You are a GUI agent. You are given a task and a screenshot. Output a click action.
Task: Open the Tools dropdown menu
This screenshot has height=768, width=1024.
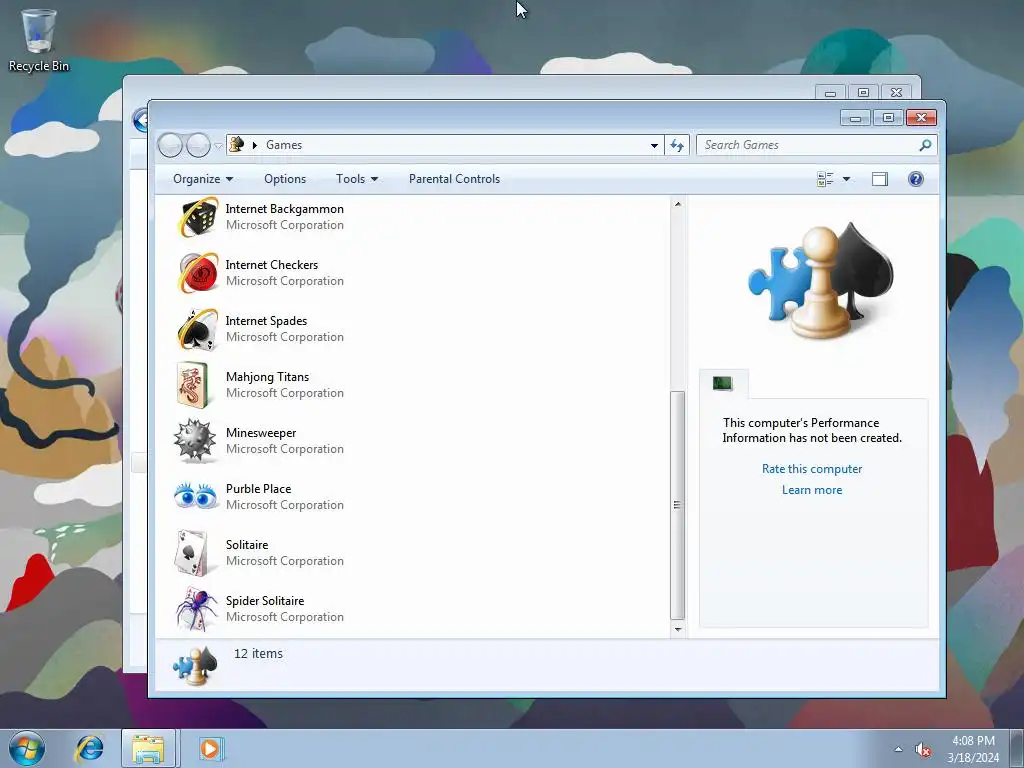coord(357,179)
